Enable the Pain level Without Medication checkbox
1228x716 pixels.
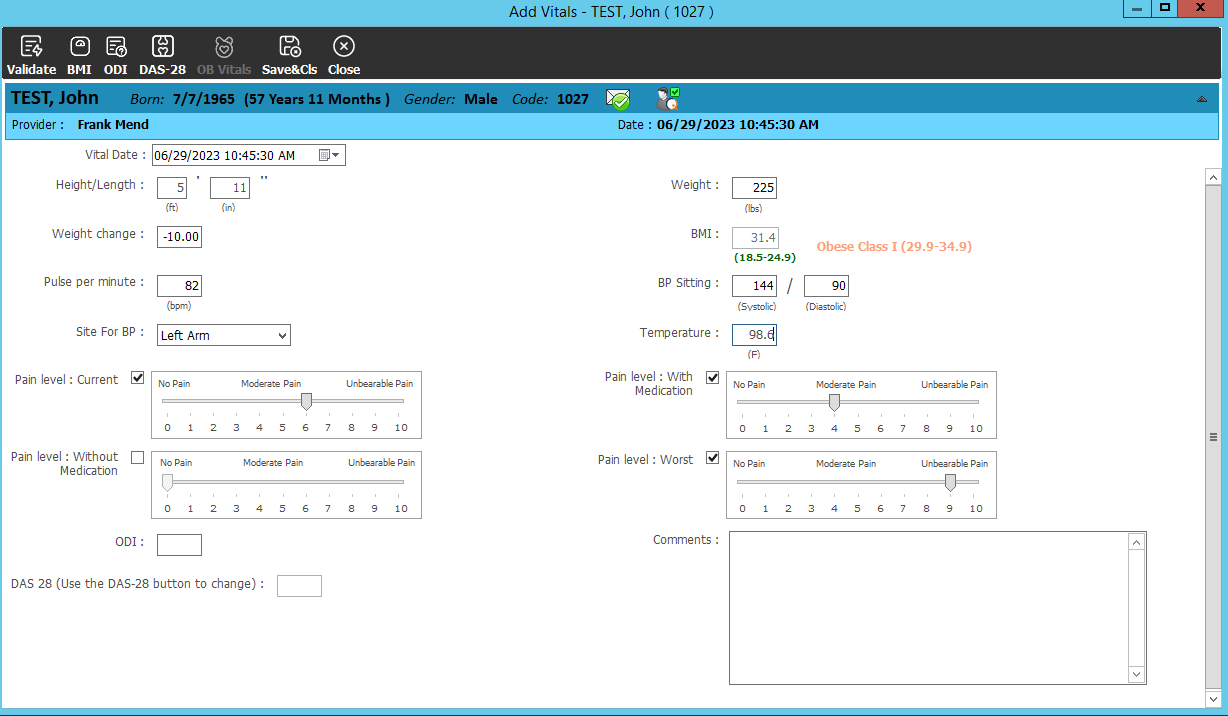[136, 457]
